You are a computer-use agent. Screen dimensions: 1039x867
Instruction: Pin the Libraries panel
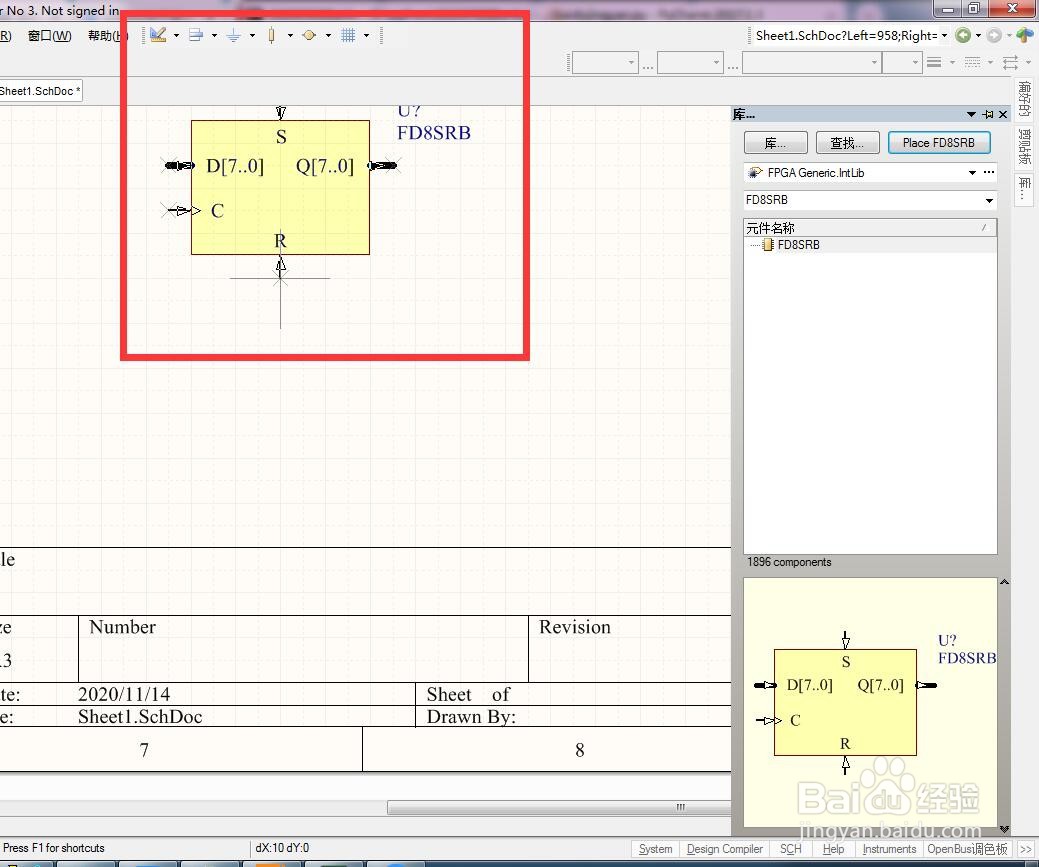[988, 114]
